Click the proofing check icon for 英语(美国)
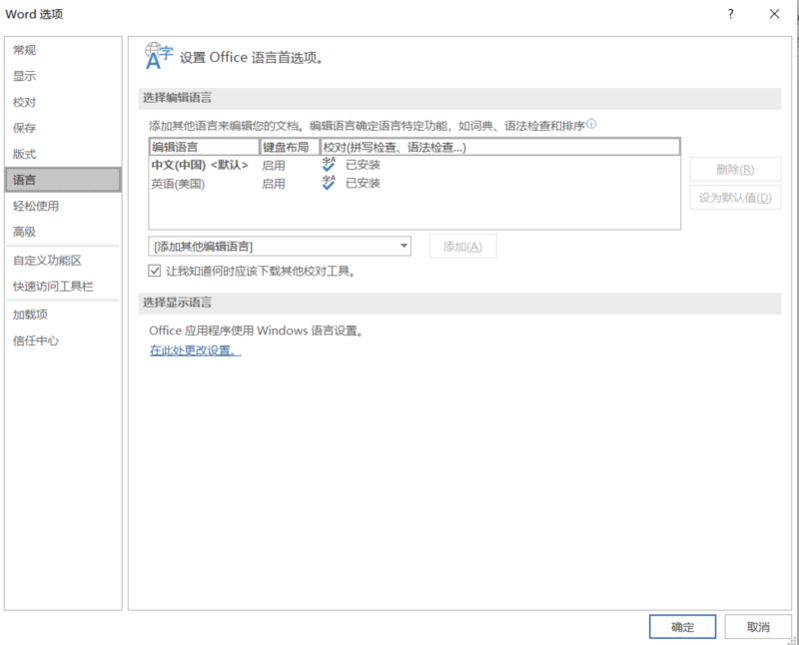This screenshot has width=799, height=645. (x=329, y=183)
